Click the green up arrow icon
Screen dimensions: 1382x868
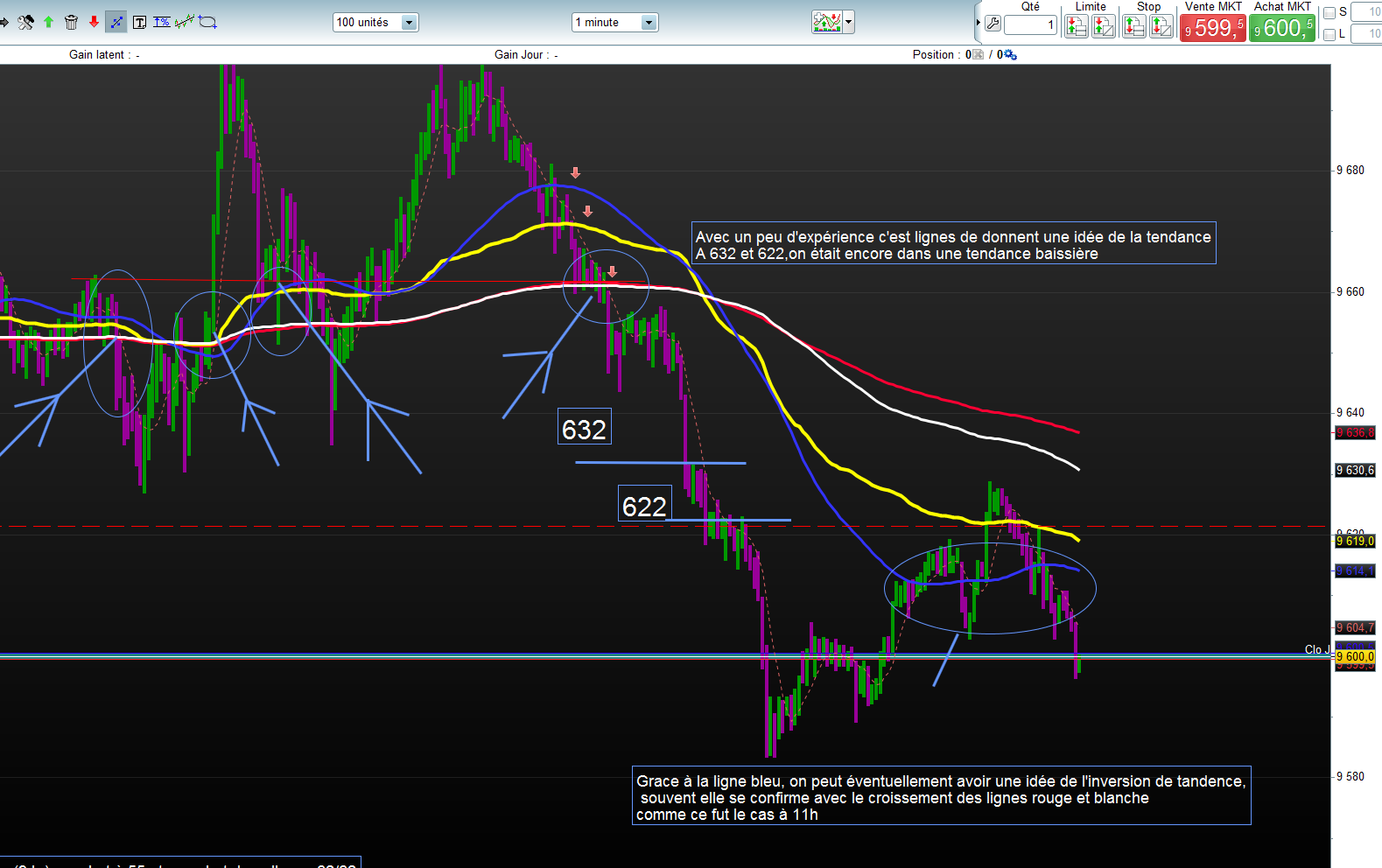[x=49, y=22]
